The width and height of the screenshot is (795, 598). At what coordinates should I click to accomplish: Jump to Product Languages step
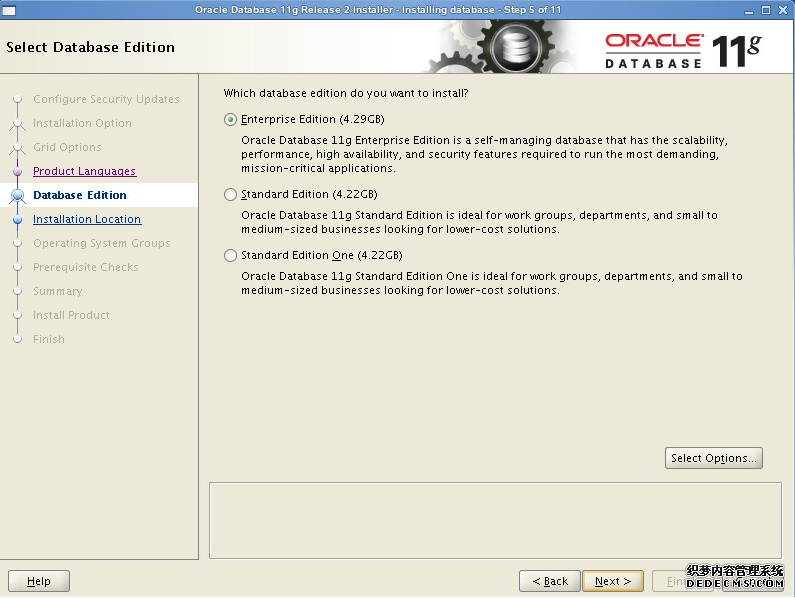point(84,171)
